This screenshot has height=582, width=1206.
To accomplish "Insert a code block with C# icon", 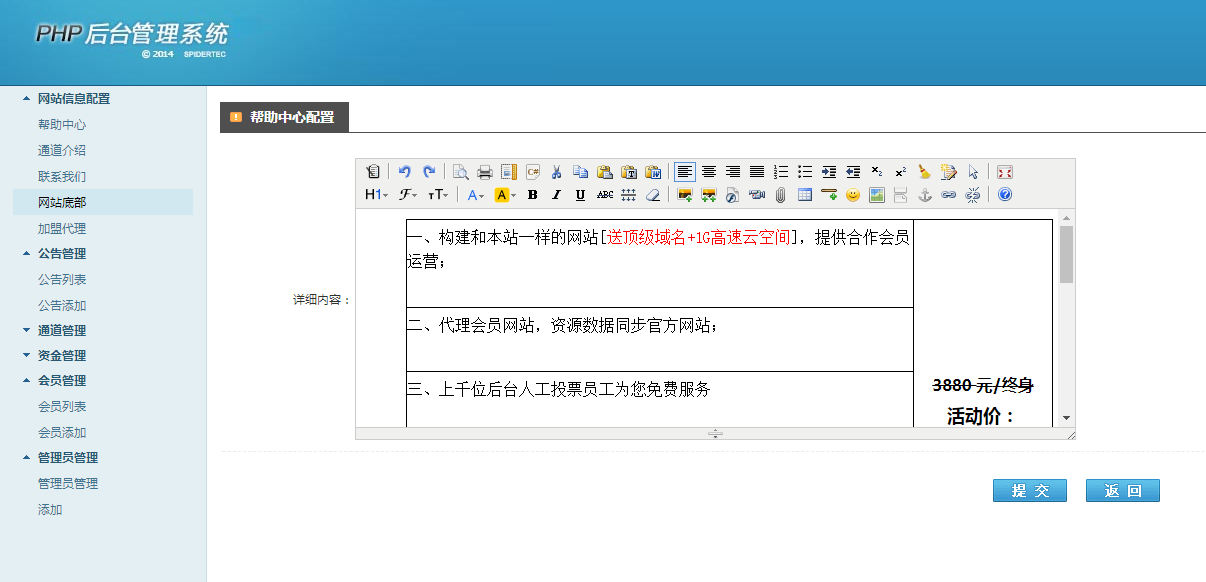I will point(533,171).
